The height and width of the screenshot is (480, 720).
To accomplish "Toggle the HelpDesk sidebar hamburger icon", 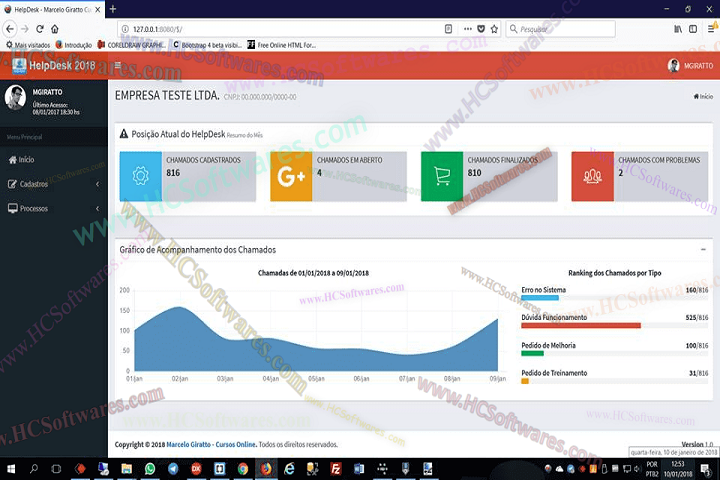I will (118, 65).
